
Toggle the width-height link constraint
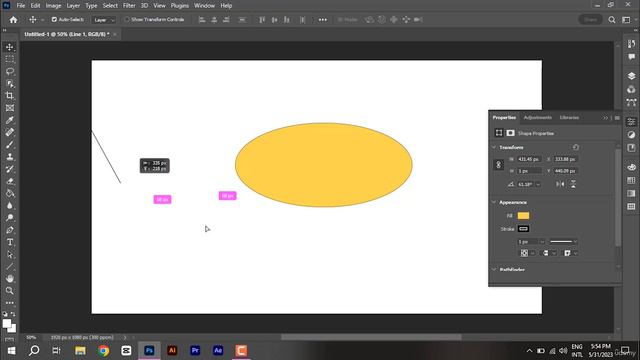click(498, 165)
